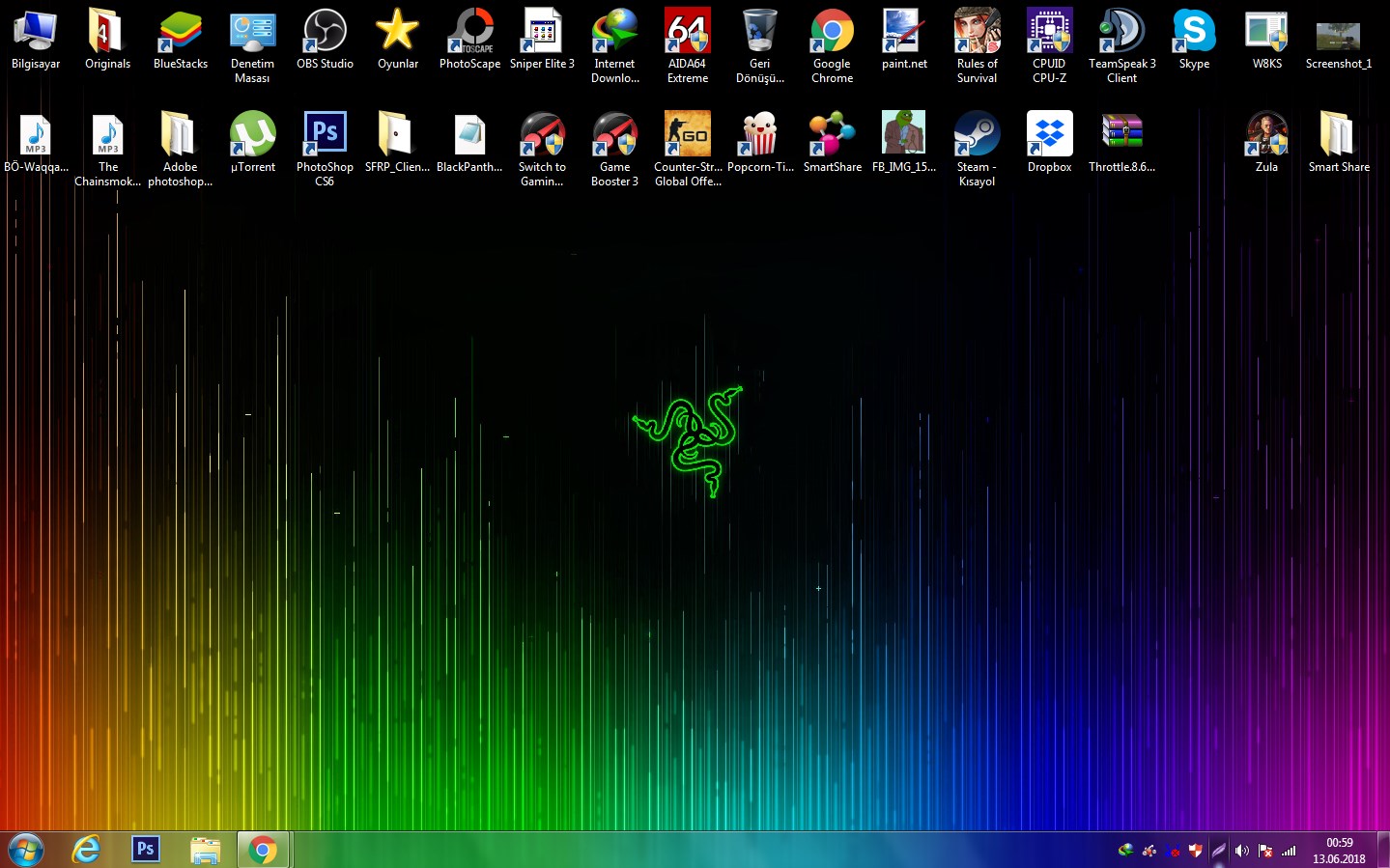Select the FB_IMG_15 image file
Image resolution: width=1390 pixels, height=868 pixels.
(904, 143)
